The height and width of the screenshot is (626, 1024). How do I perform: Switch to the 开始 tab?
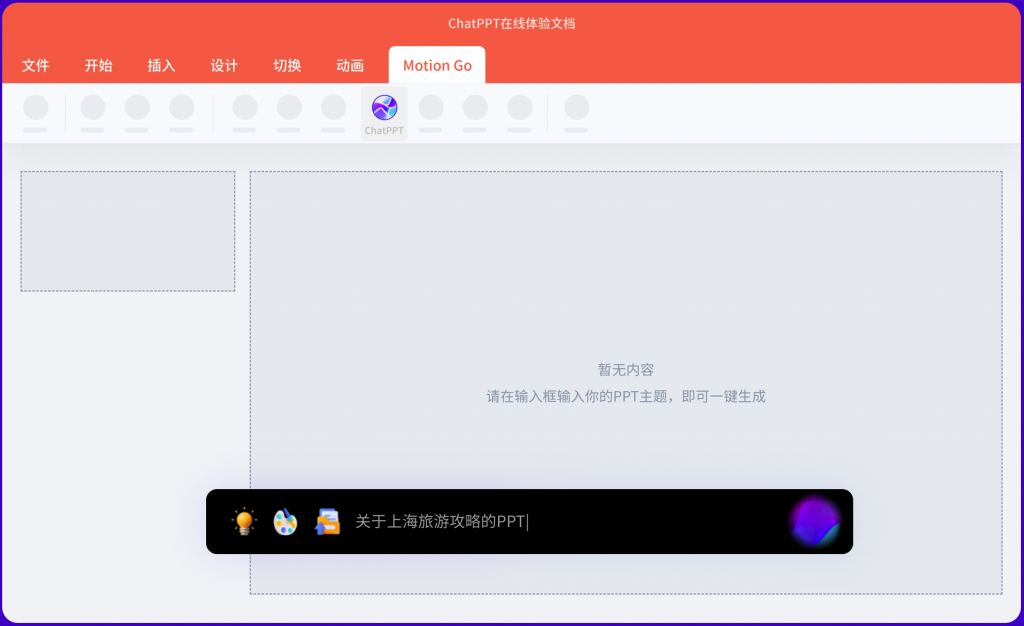point(98,65)
